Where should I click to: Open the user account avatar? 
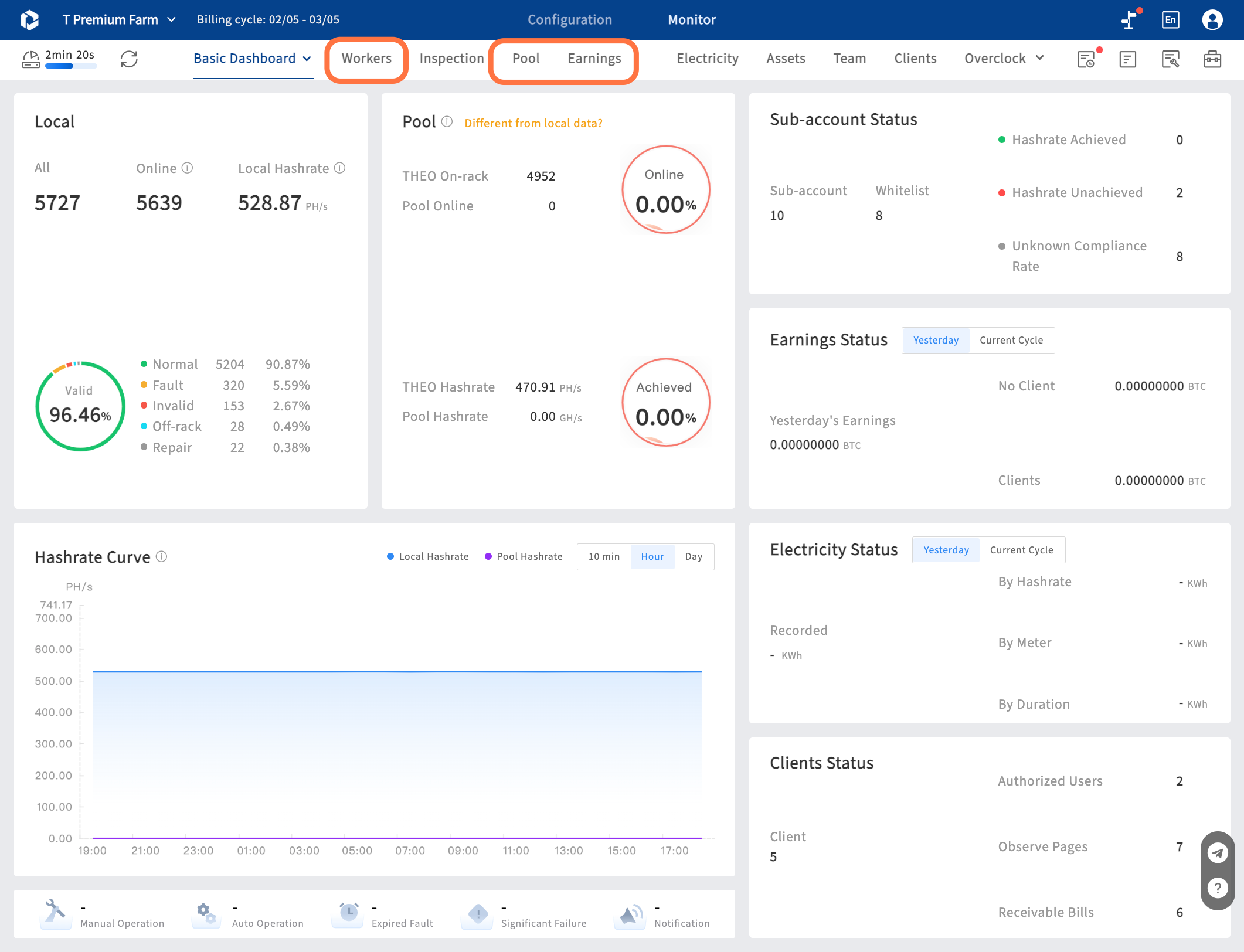(1212, 20)
